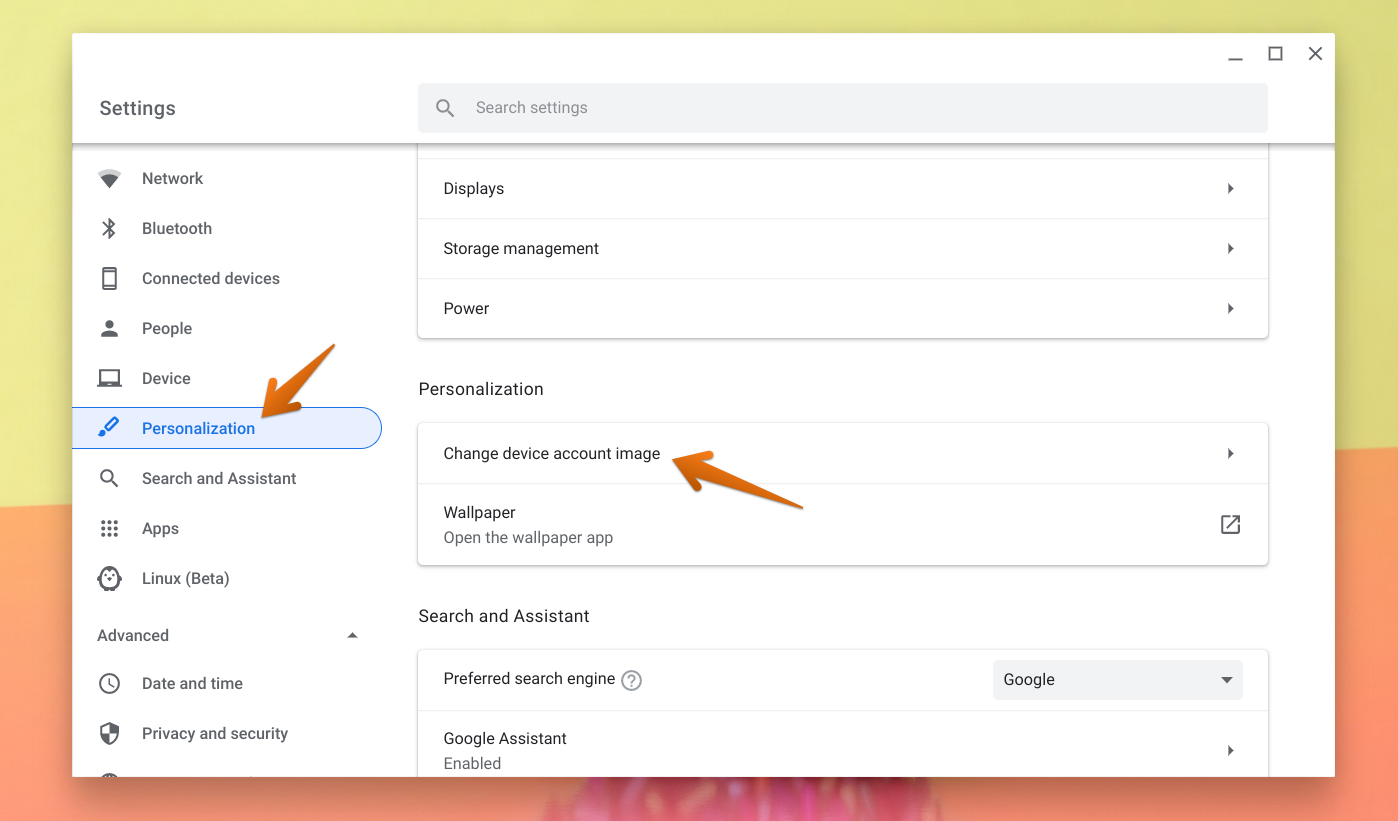
Task: Open the Change device account image arrow
Action: pos(1231,454)
